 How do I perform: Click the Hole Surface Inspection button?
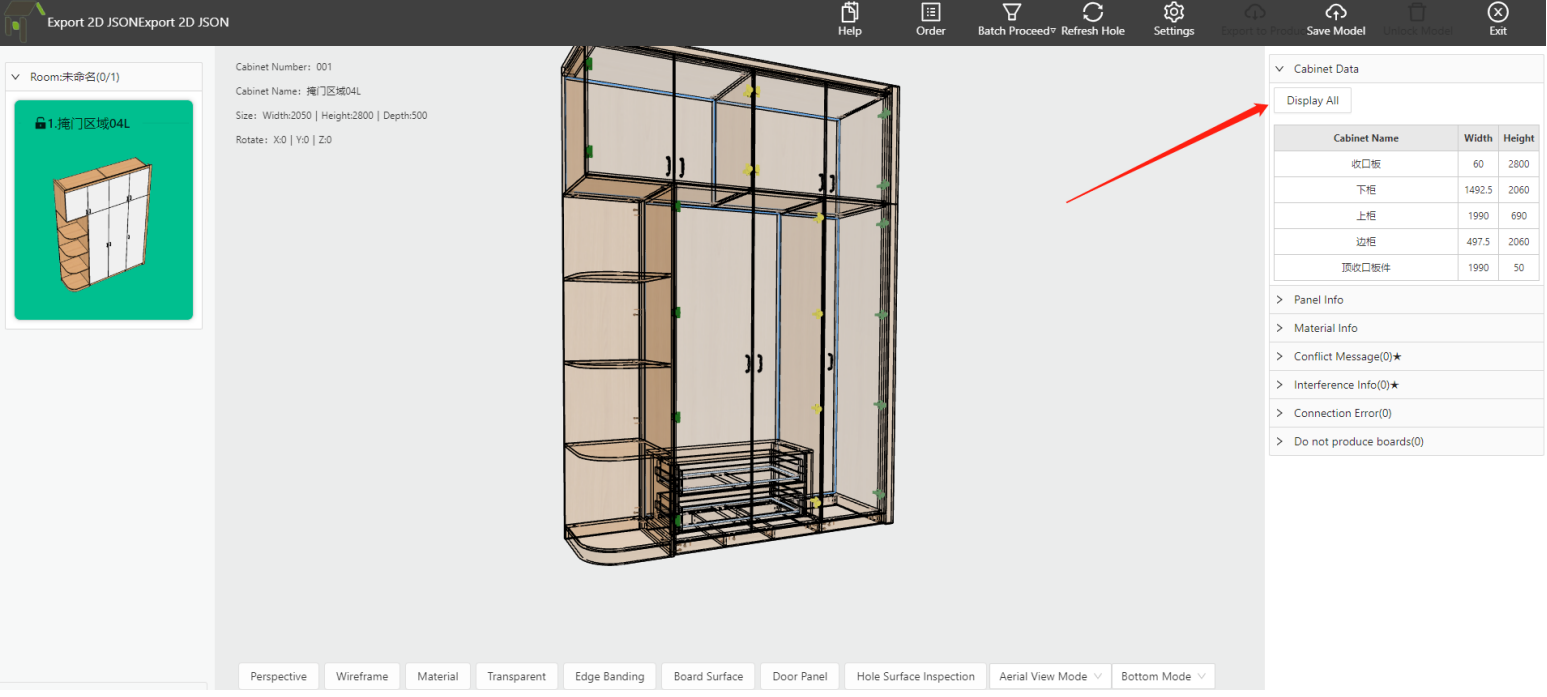tap(915, 677)
